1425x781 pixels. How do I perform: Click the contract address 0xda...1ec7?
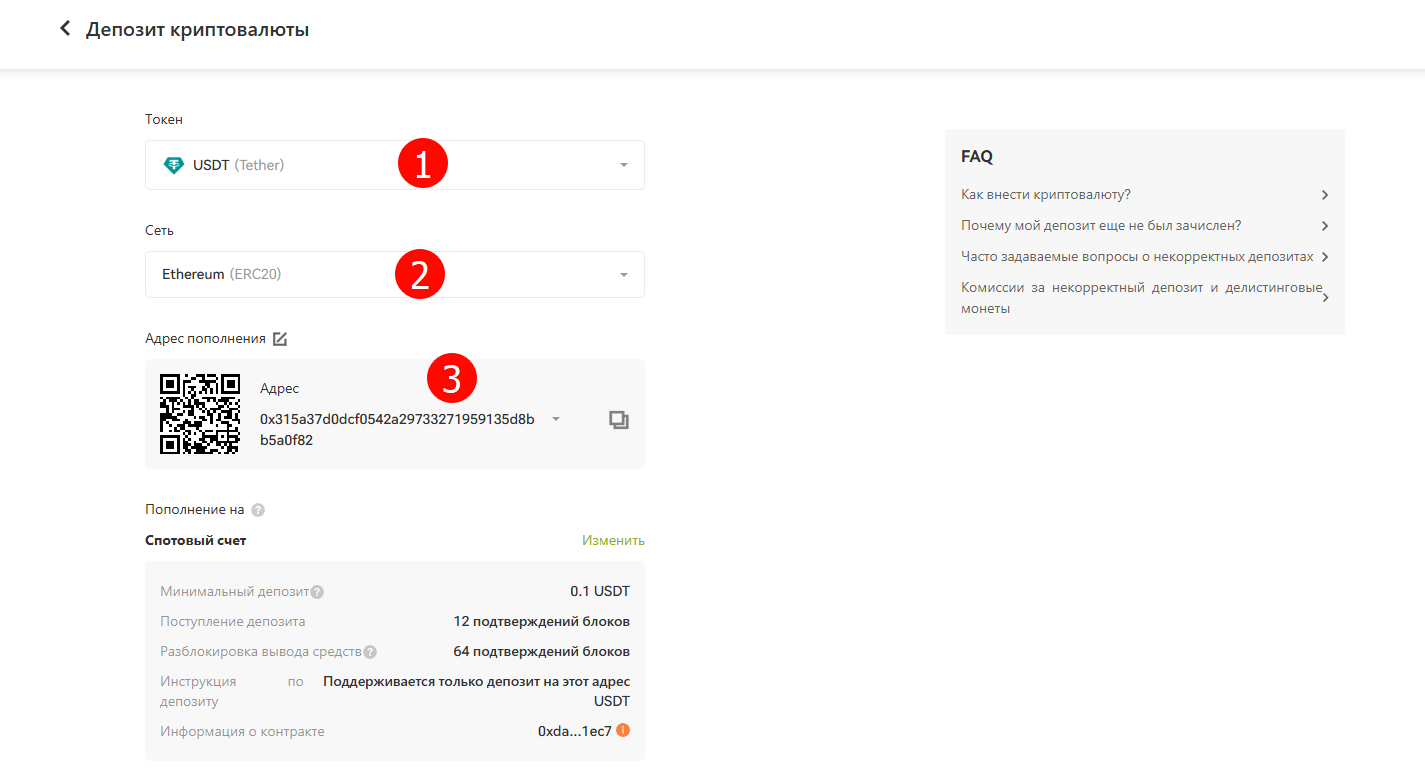(x=574, y=731)
